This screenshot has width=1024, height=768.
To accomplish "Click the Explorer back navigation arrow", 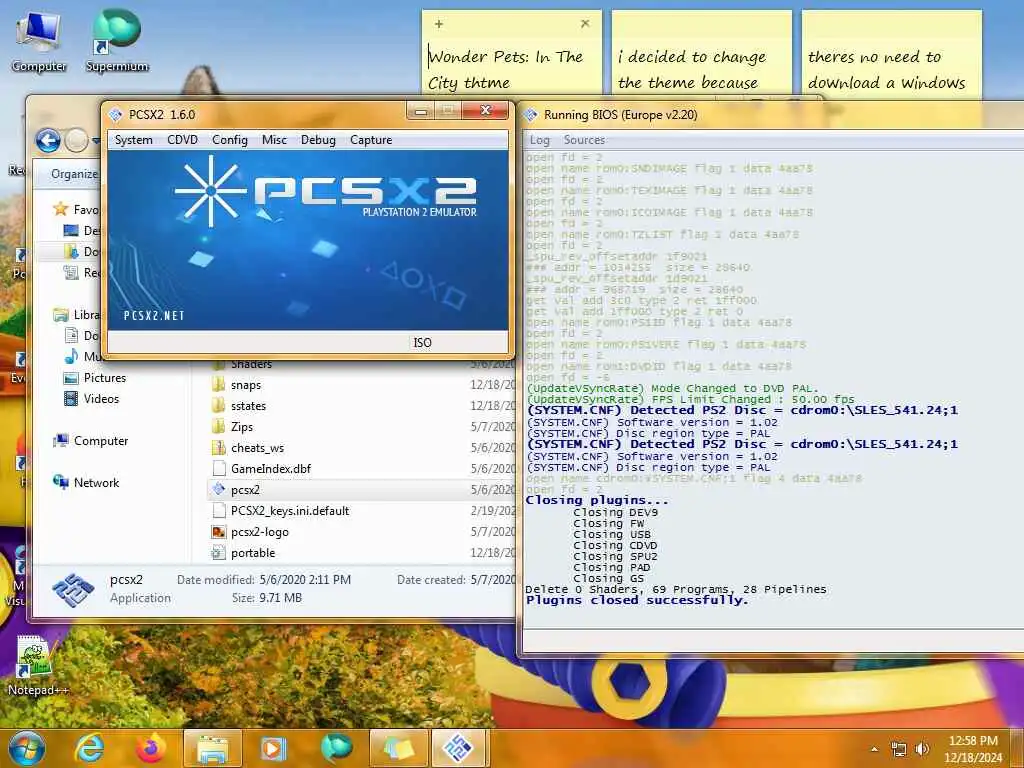I will (48, 140).
